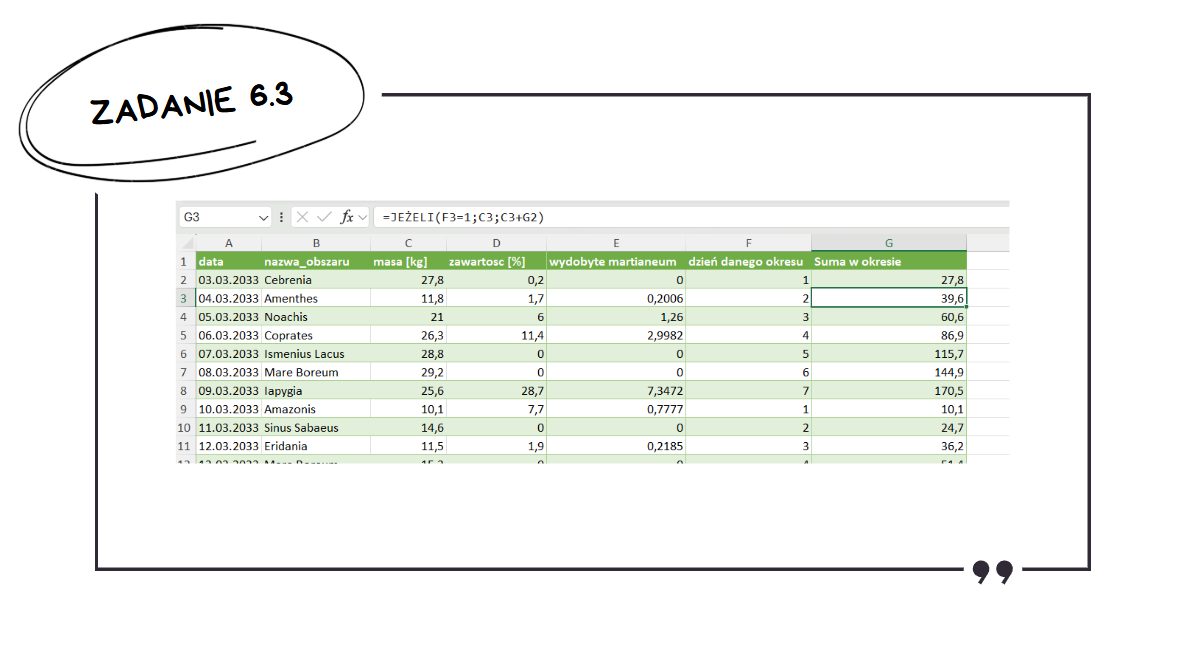Select cell "Coprates"
1180x663 pixels.
point(316,336)
